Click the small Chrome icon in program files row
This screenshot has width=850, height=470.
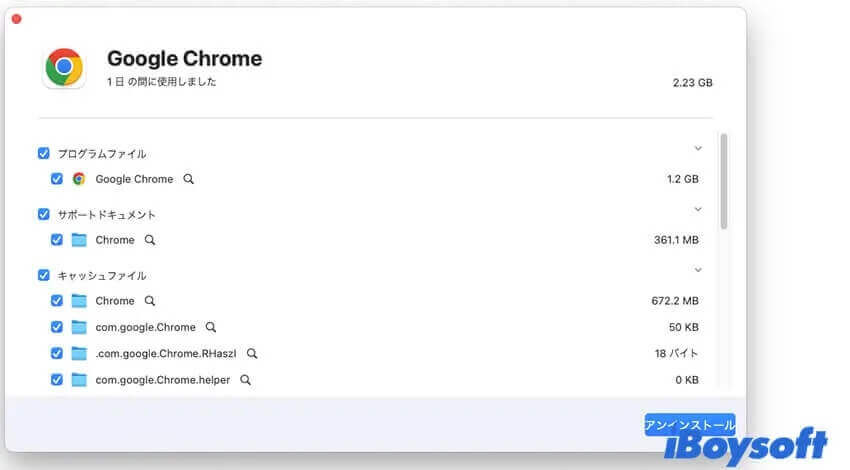(x=79, y=179)
